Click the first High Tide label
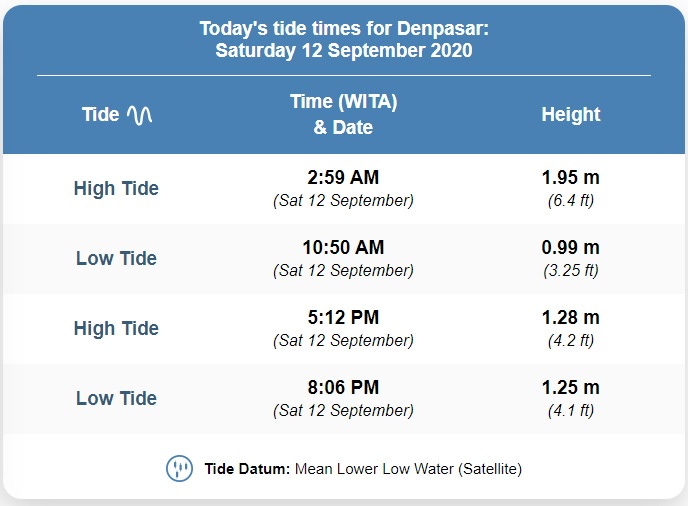 (116, 188)
